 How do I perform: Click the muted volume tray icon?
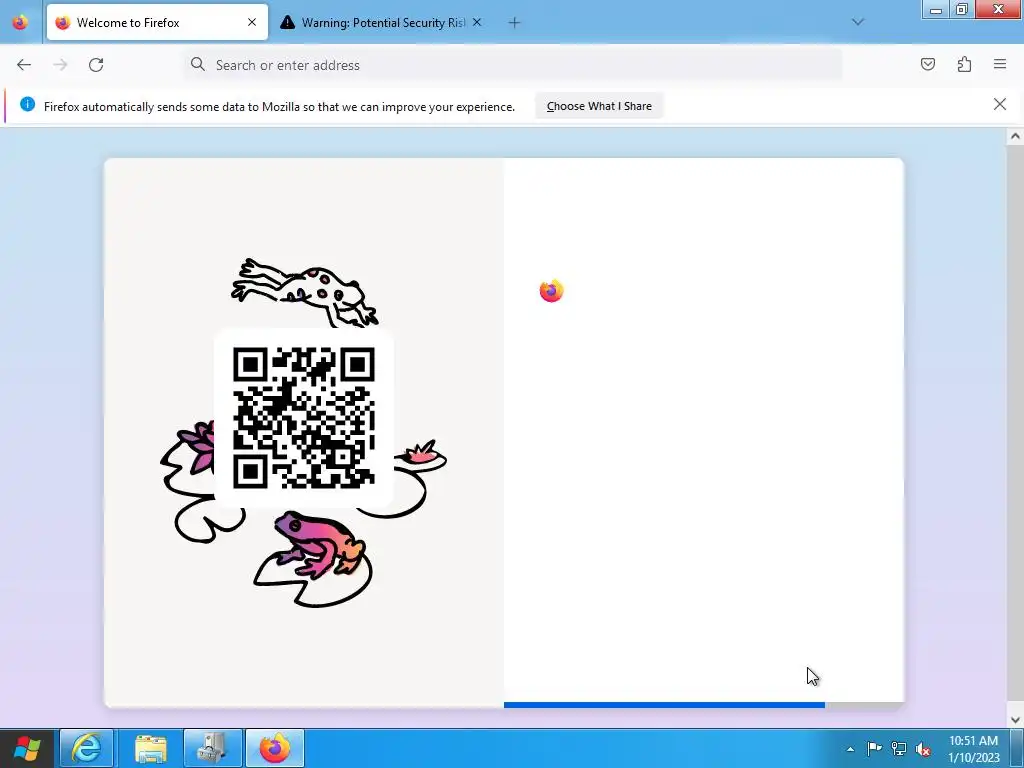[x=923, y=748]
